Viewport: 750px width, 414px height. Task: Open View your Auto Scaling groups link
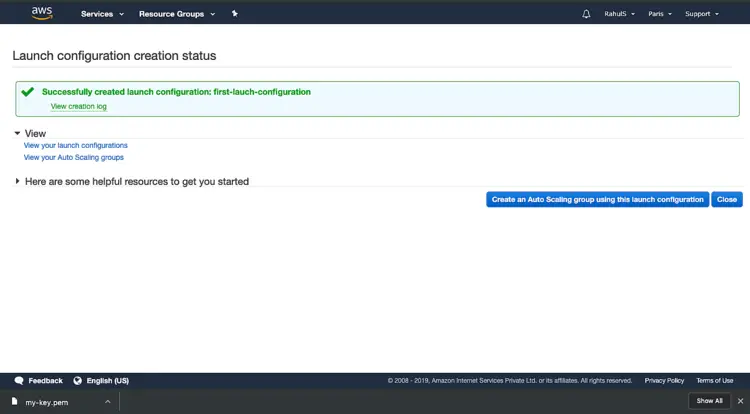click(x=74, y=157)
